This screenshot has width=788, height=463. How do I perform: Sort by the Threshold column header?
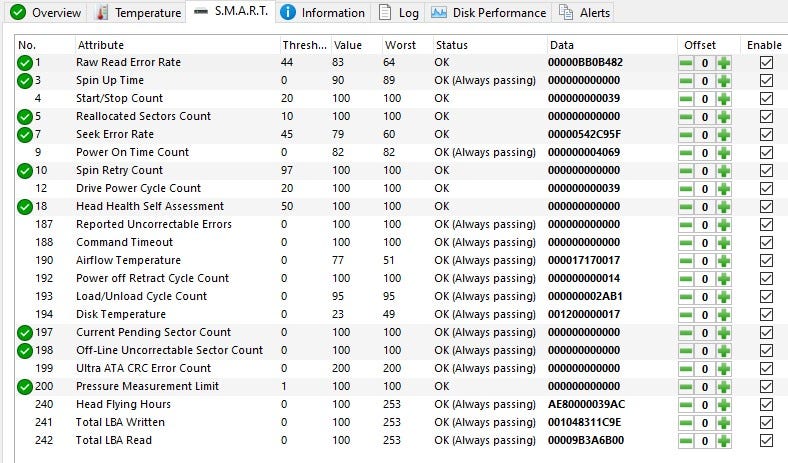pyautogui.click(x=303, y=44)
